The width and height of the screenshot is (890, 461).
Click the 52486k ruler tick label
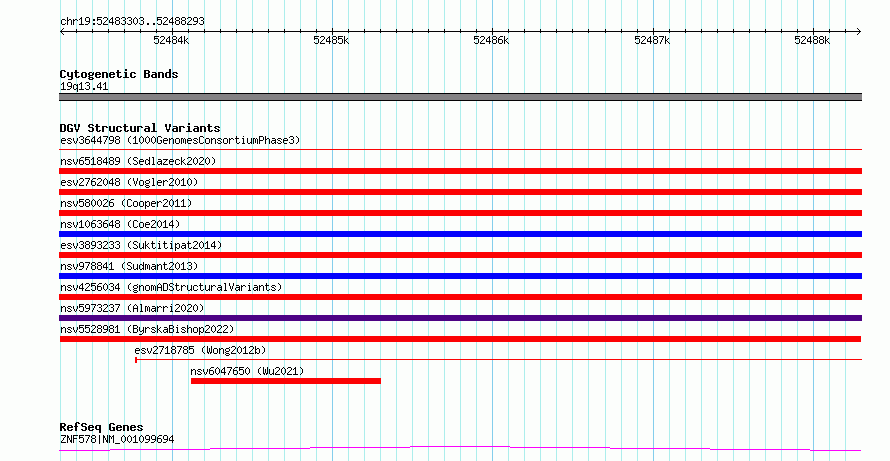pyautogui.click(x=491, y=40)
